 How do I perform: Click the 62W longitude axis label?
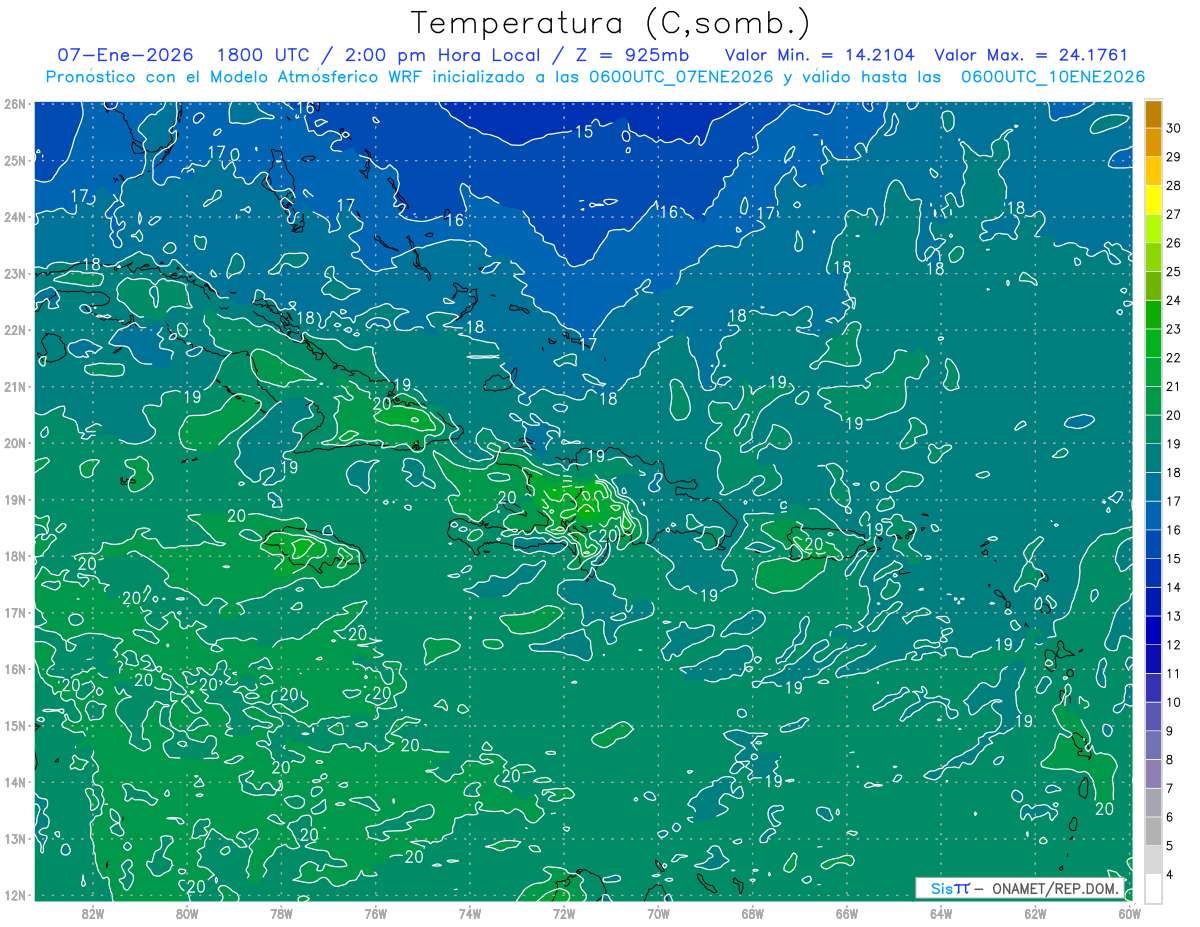(1035, 913)
